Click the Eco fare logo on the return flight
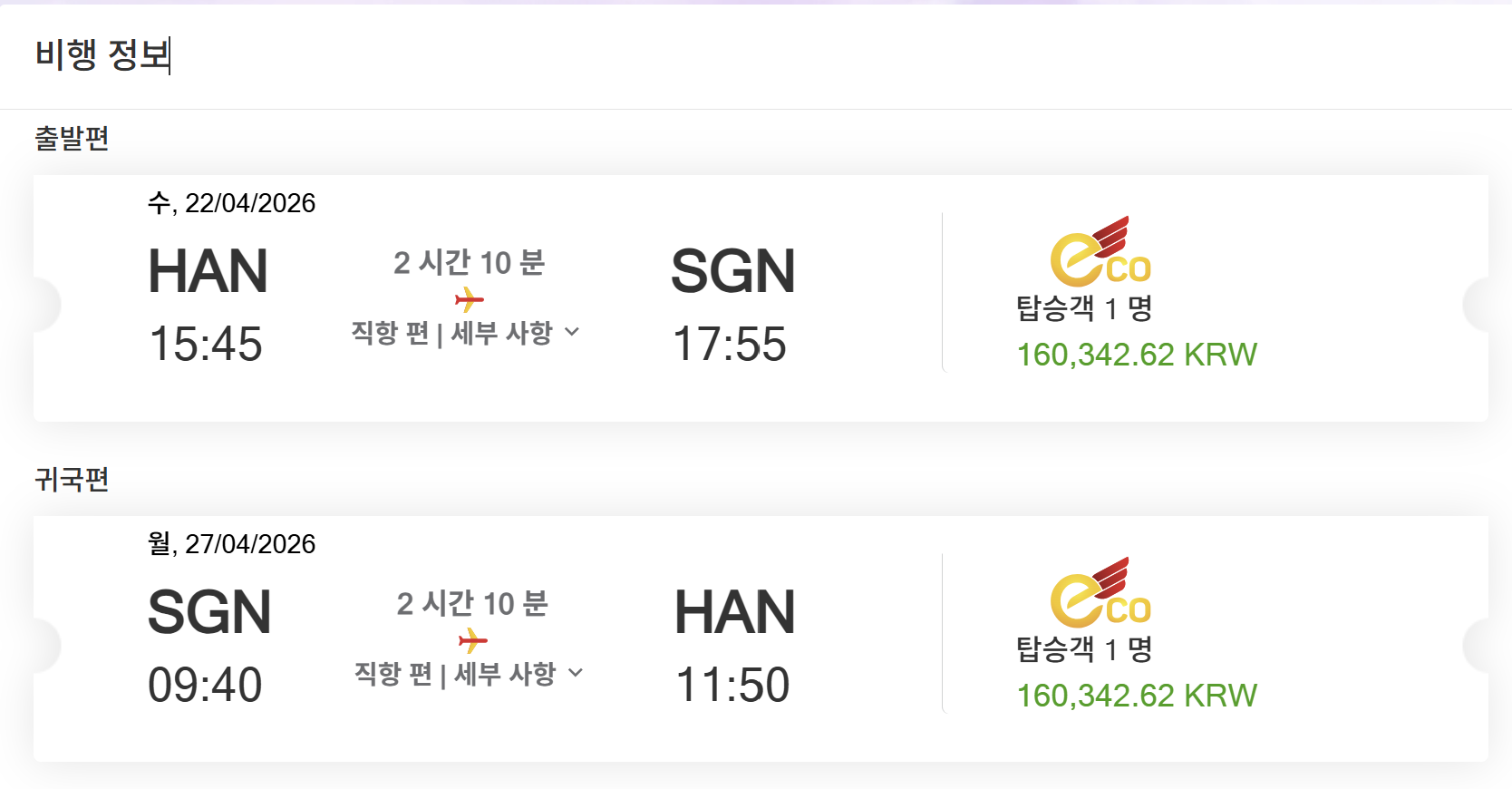 [x=1100, y=592]
